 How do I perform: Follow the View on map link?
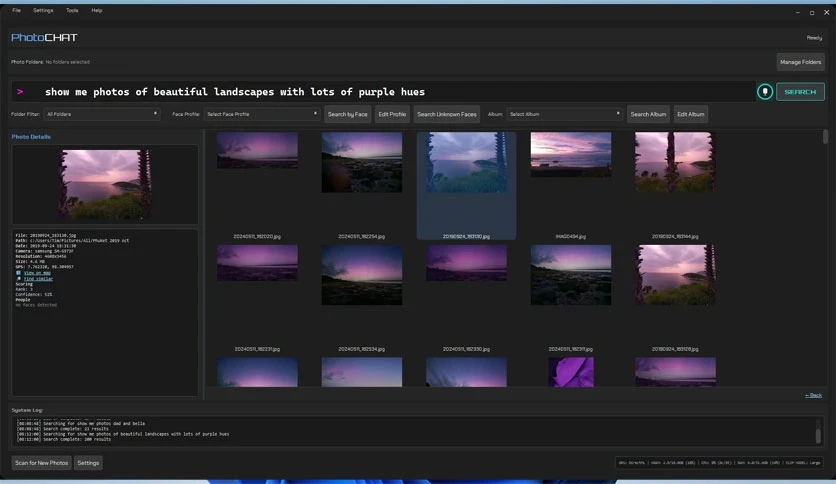coord(37,273)
